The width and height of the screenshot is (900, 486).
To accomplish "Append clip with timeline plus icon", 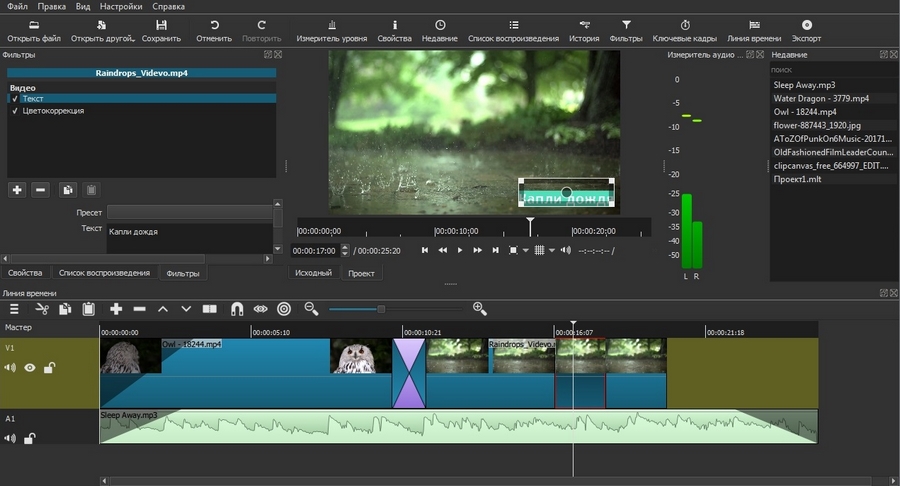I will coord(116,309).
